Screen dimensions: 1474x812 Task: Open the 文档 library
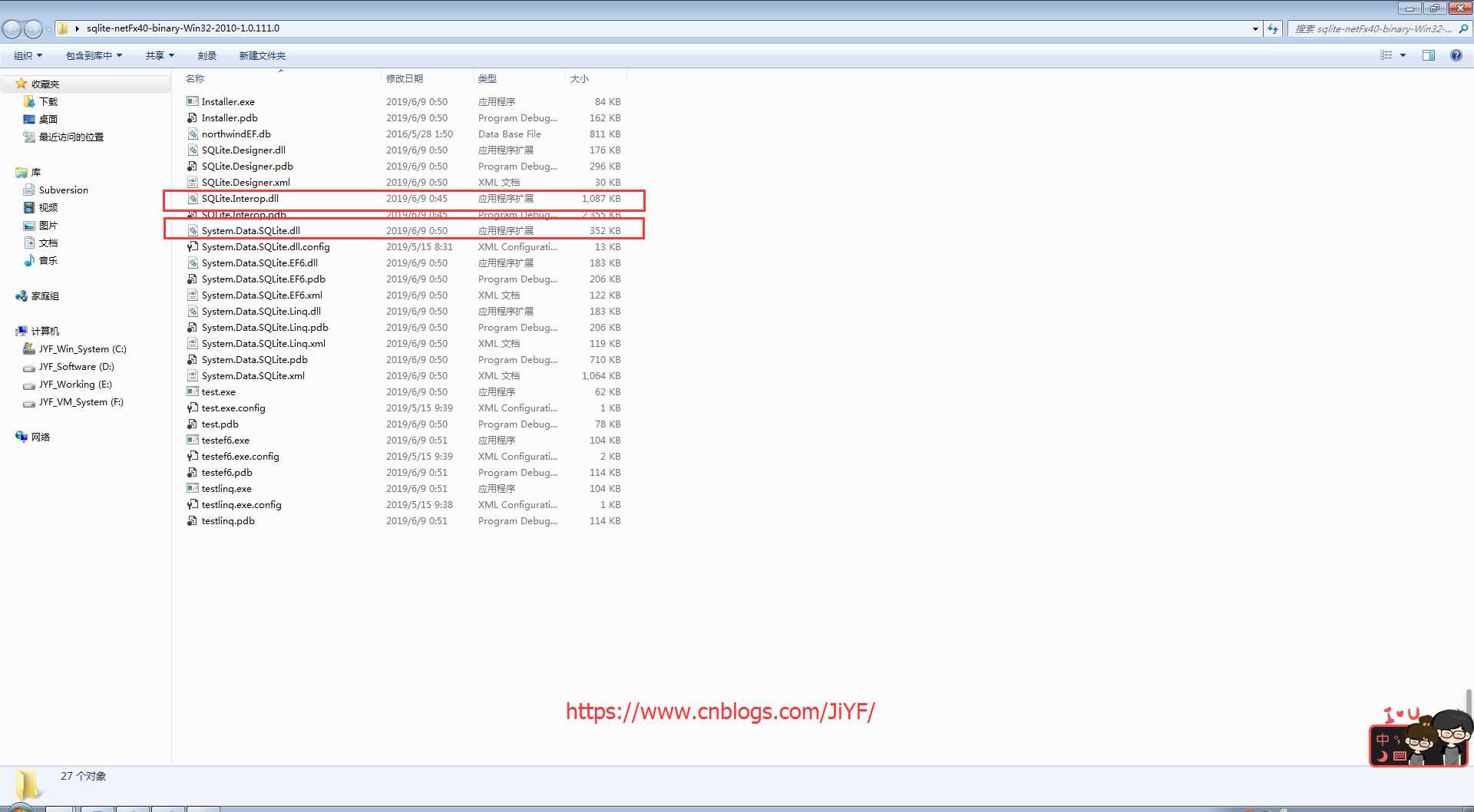point(48,243)
